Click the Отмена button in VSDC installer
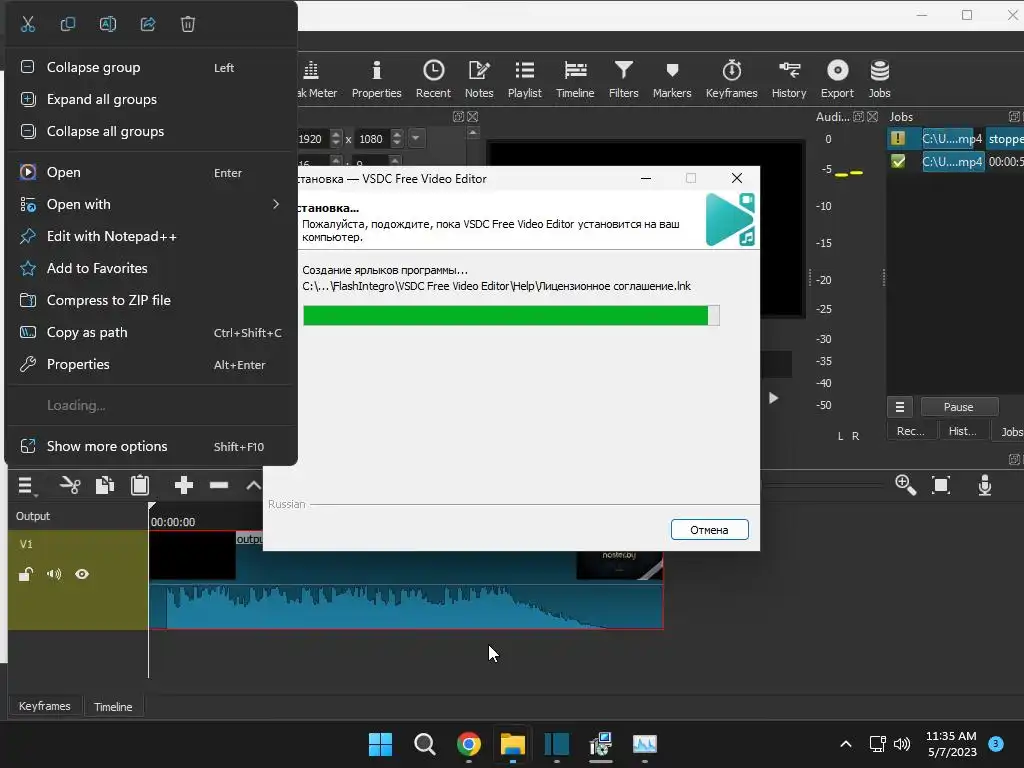The height and width of the screenshot is (768, 1024). click(709, 530)
